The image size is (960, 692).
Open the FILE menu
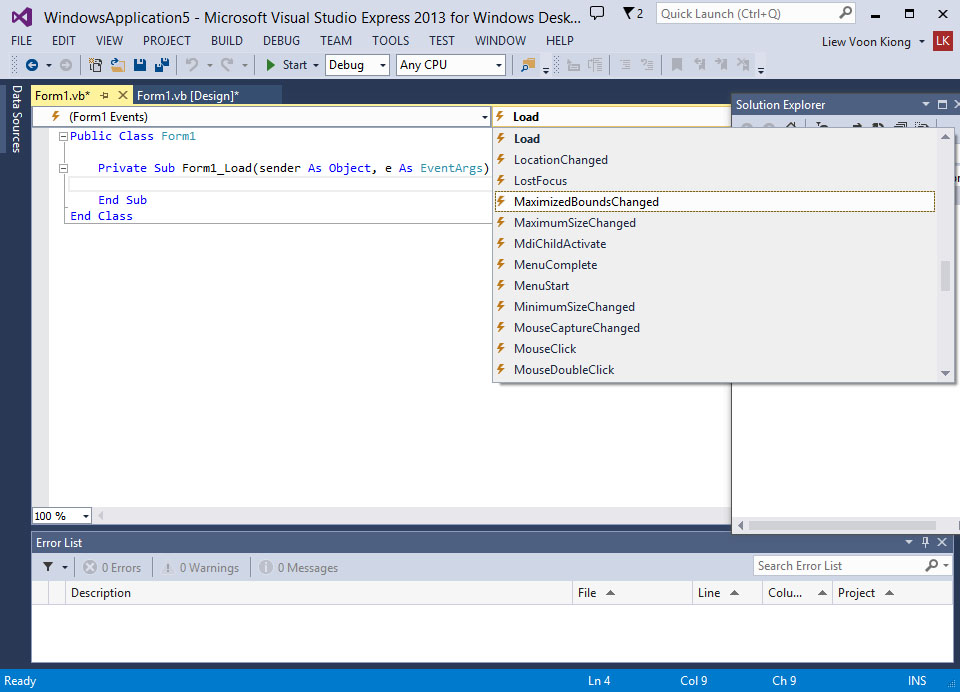21,41
